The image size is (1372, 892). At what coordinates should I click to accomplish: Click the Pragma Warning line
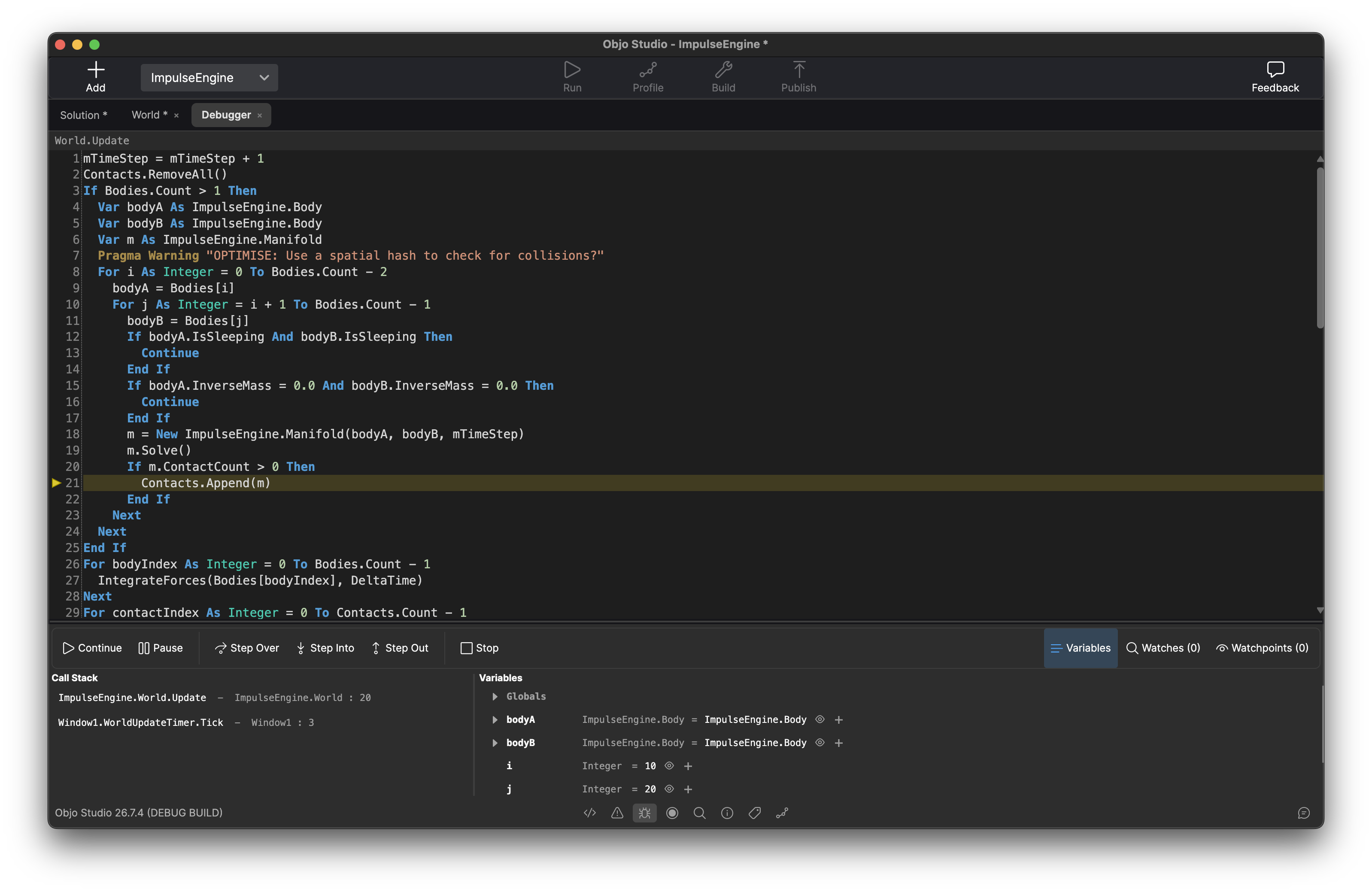[x=350, y=255]
